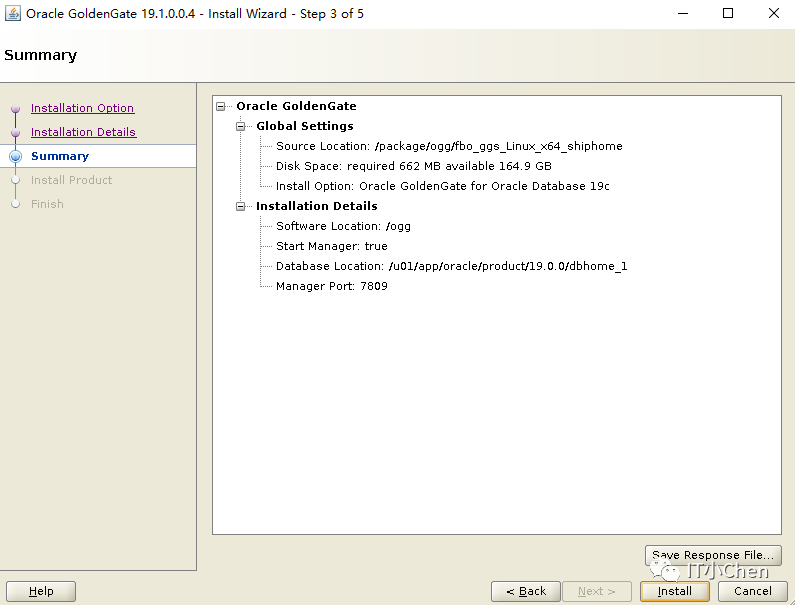This screenshot has width=795, height=605.
Task: Select the Manager Port: 7809 row
Action: (x=332, y=286)
